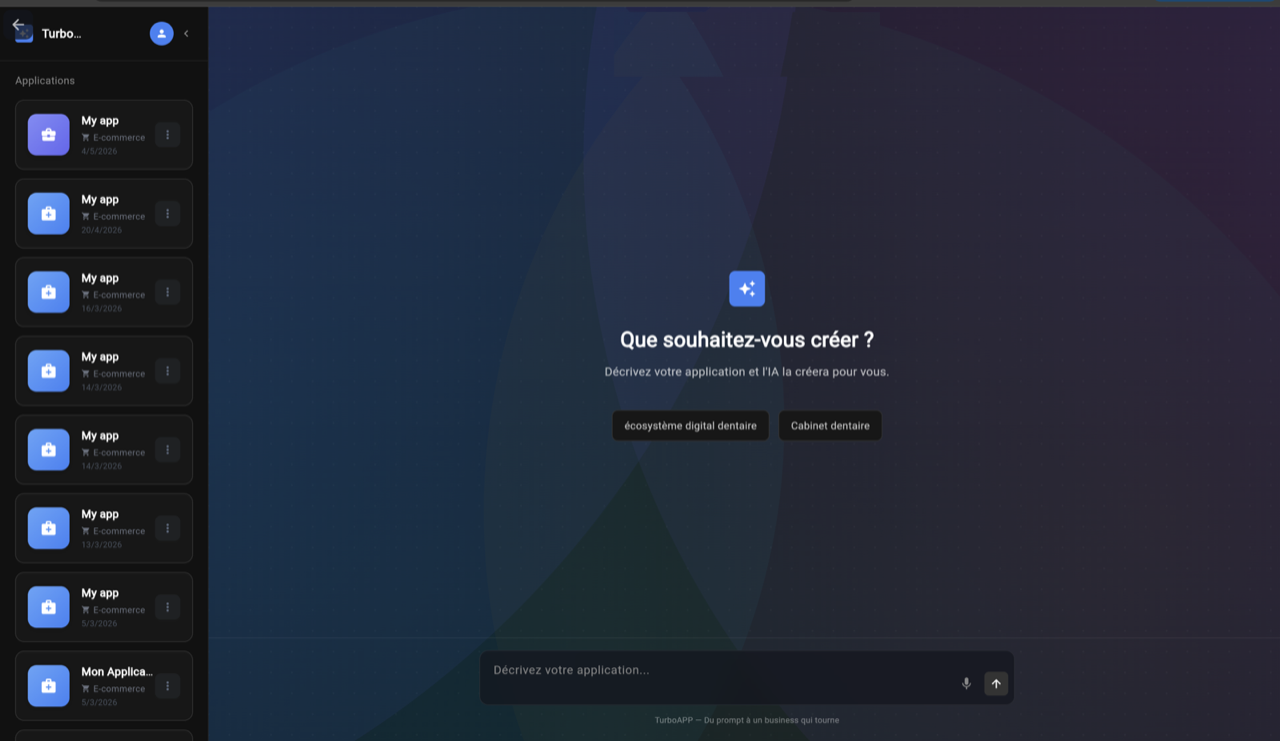Click the date '20/4/2026' in the sidebar
The width and height of the screenshot is (1280, 741).
tap(101, 230)
